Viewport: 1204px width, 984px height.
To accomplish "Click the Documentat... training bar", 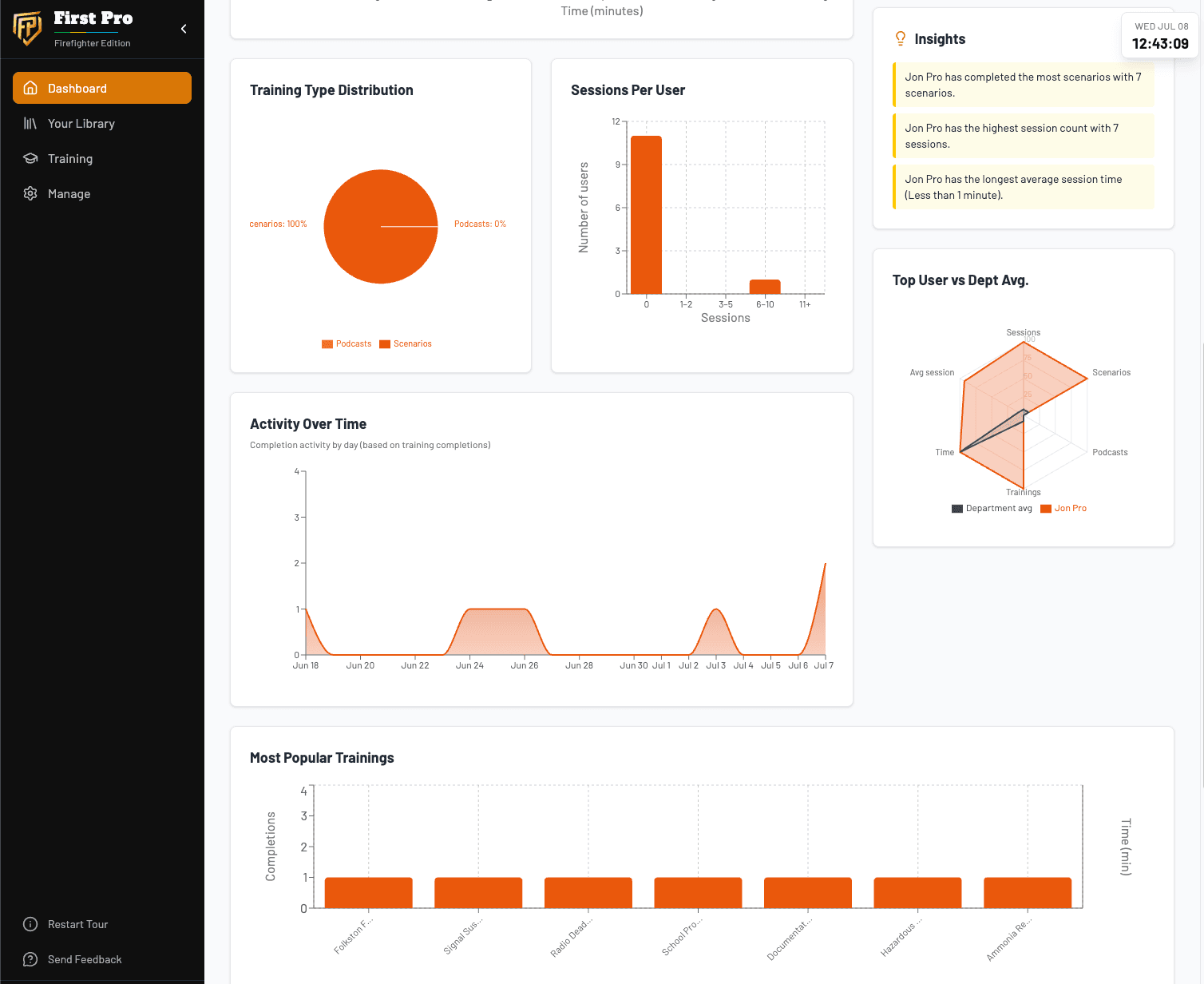I will pyautogui.click(x=808, y=893).
